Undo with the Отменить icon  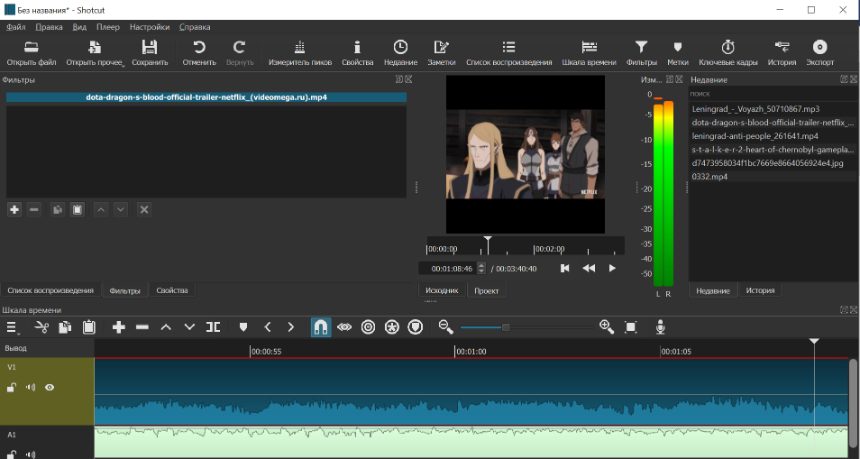click(199, 53)
